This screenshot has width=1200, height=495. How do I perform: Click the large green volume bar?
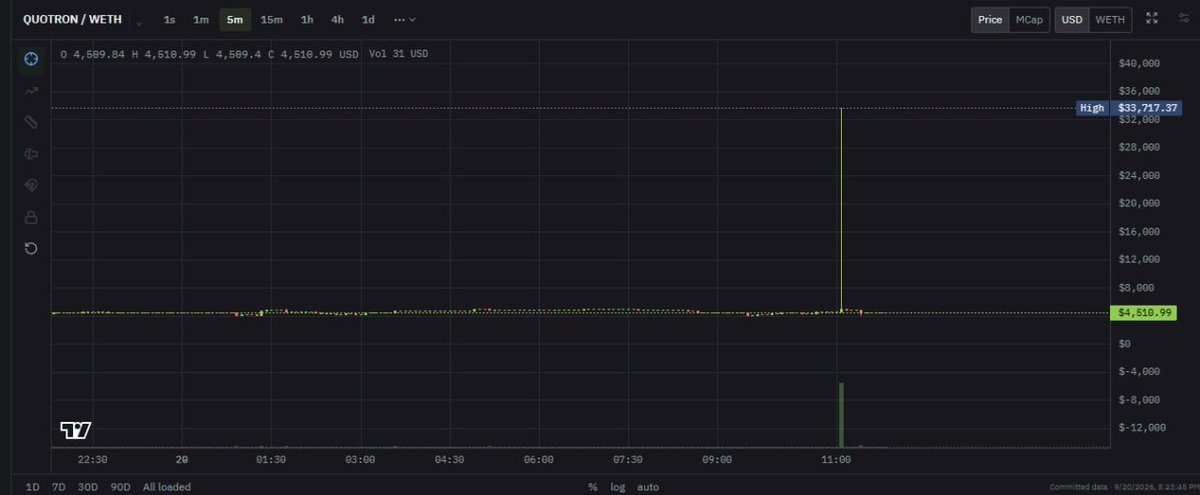coord(842,415)
